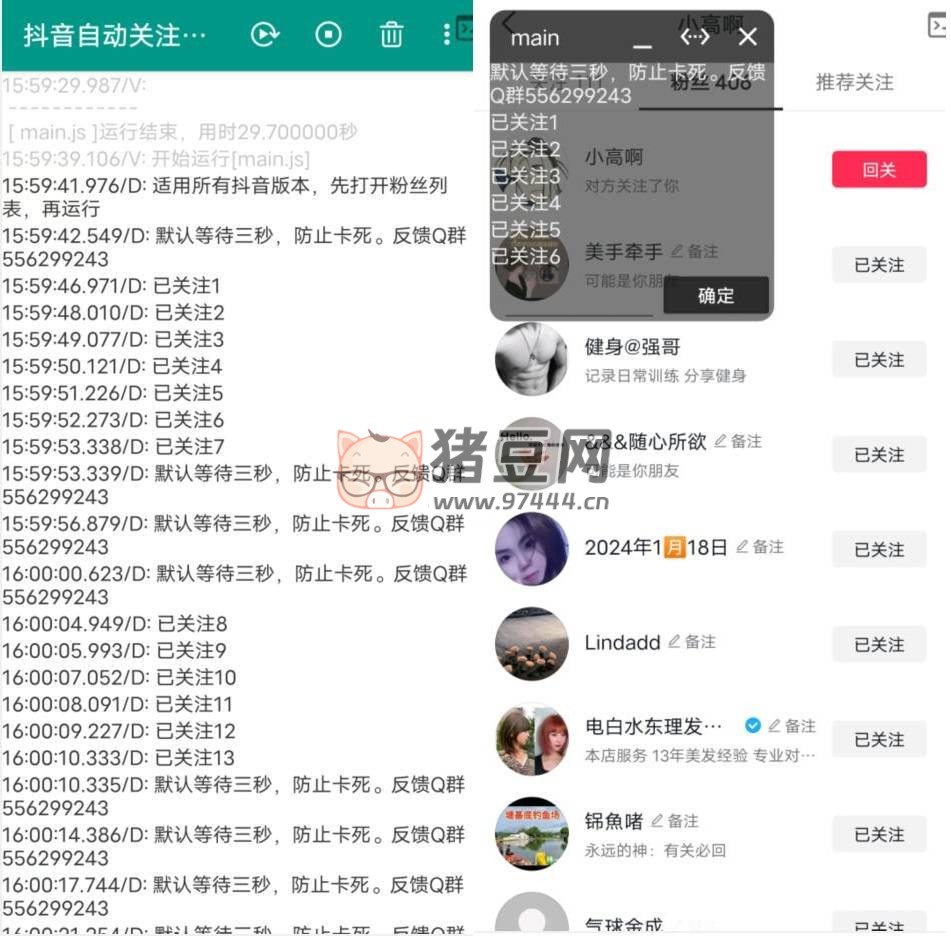This screenshot has height=936, width=951.
Task: Click log line 已关注13
Action: pyautogui.click(x=119, y=758)
